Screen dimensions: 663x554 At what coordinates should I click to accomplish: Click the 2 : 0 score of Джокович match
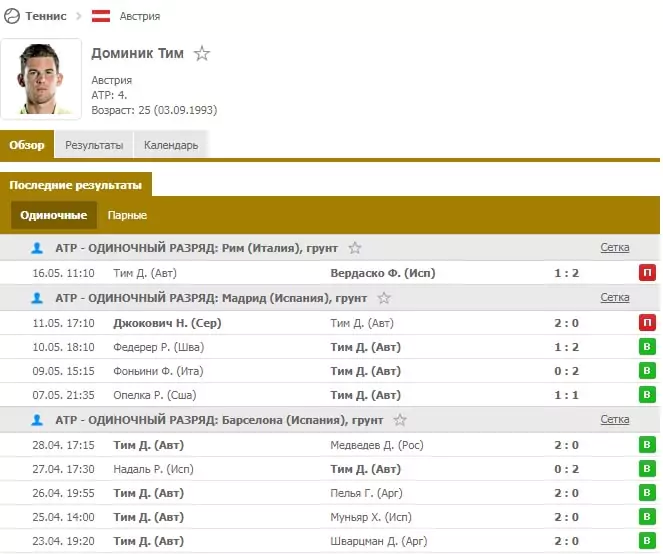pyautogui.click(x=566, y=323)
